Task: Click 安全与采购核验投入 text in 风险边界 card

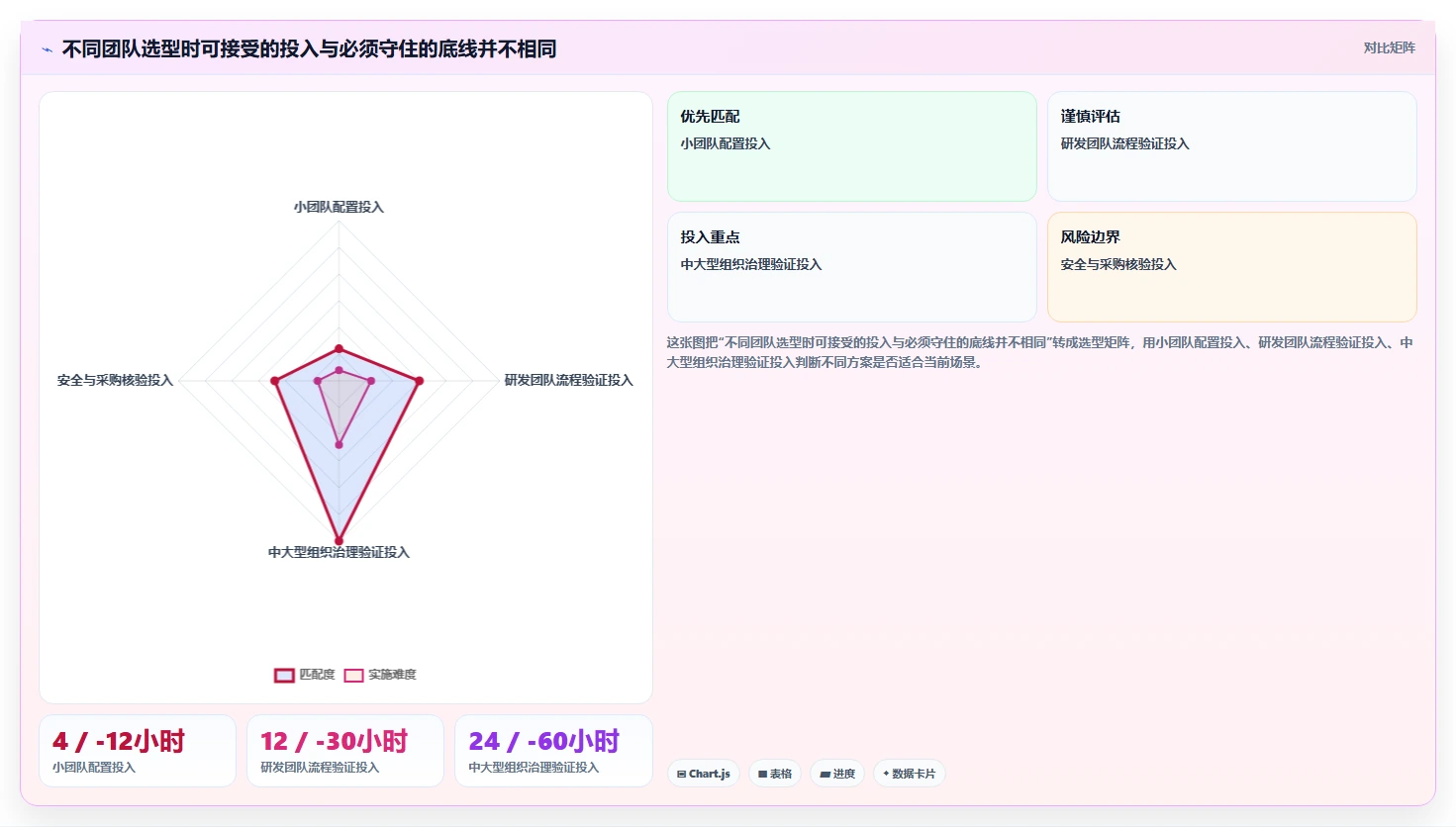Action: (1118, 264)
